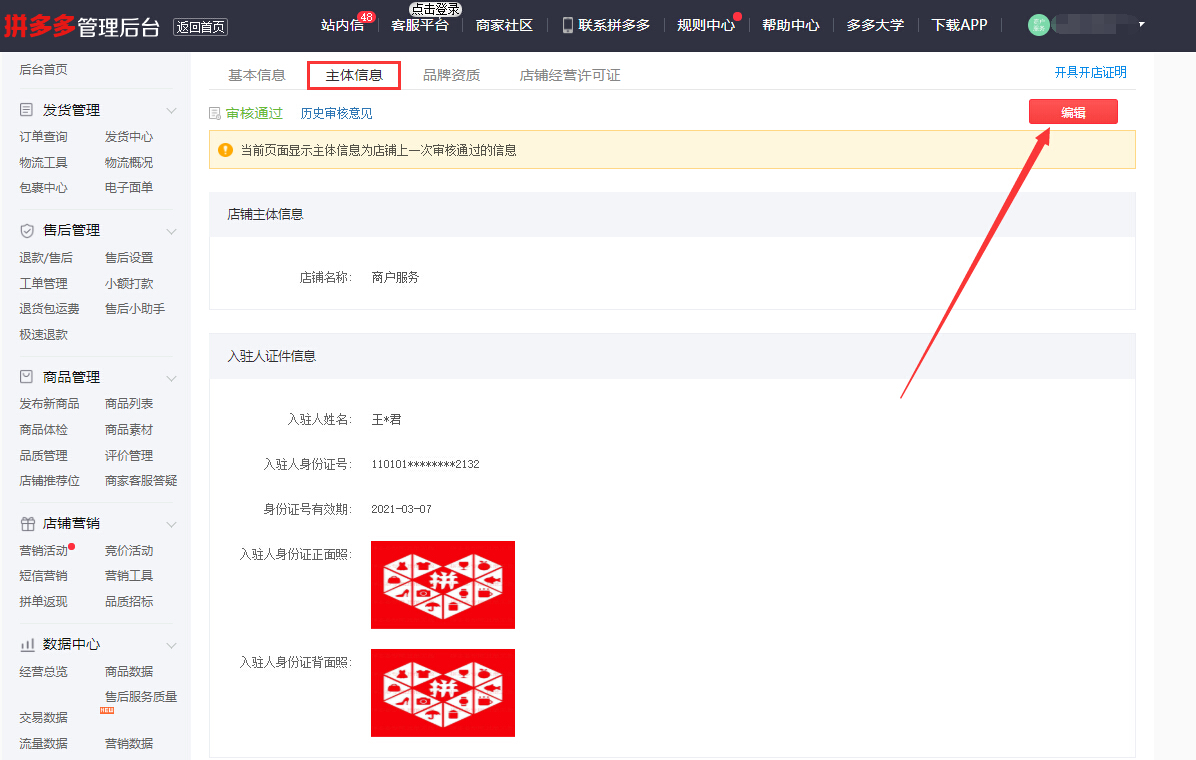Open 下载APP in top navigation

[960, 25]
